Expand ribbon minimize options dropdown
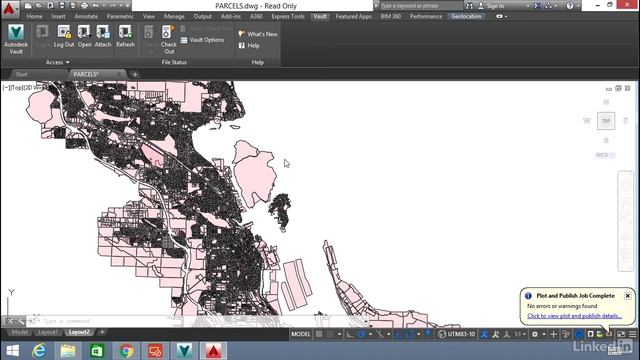 tap(506, 16)
